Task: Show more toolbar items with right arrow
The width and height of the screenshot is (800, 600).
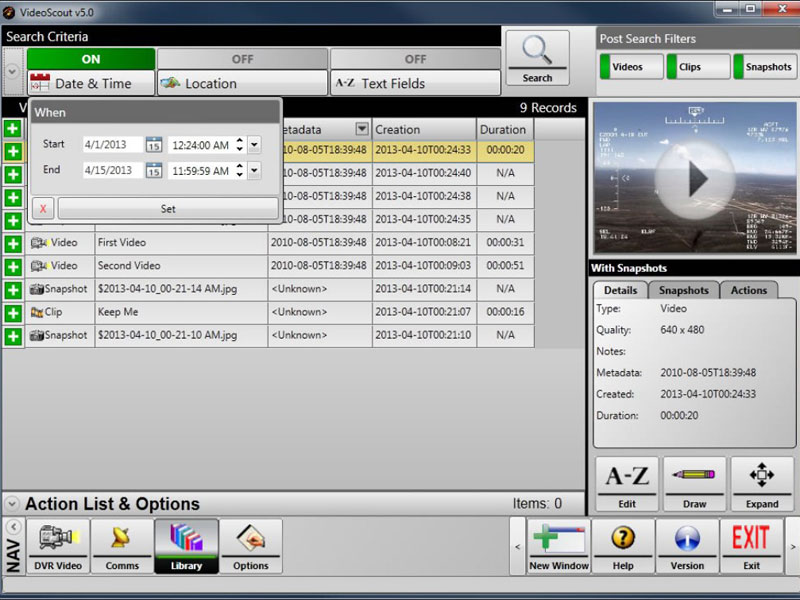Action: (792, 546)
